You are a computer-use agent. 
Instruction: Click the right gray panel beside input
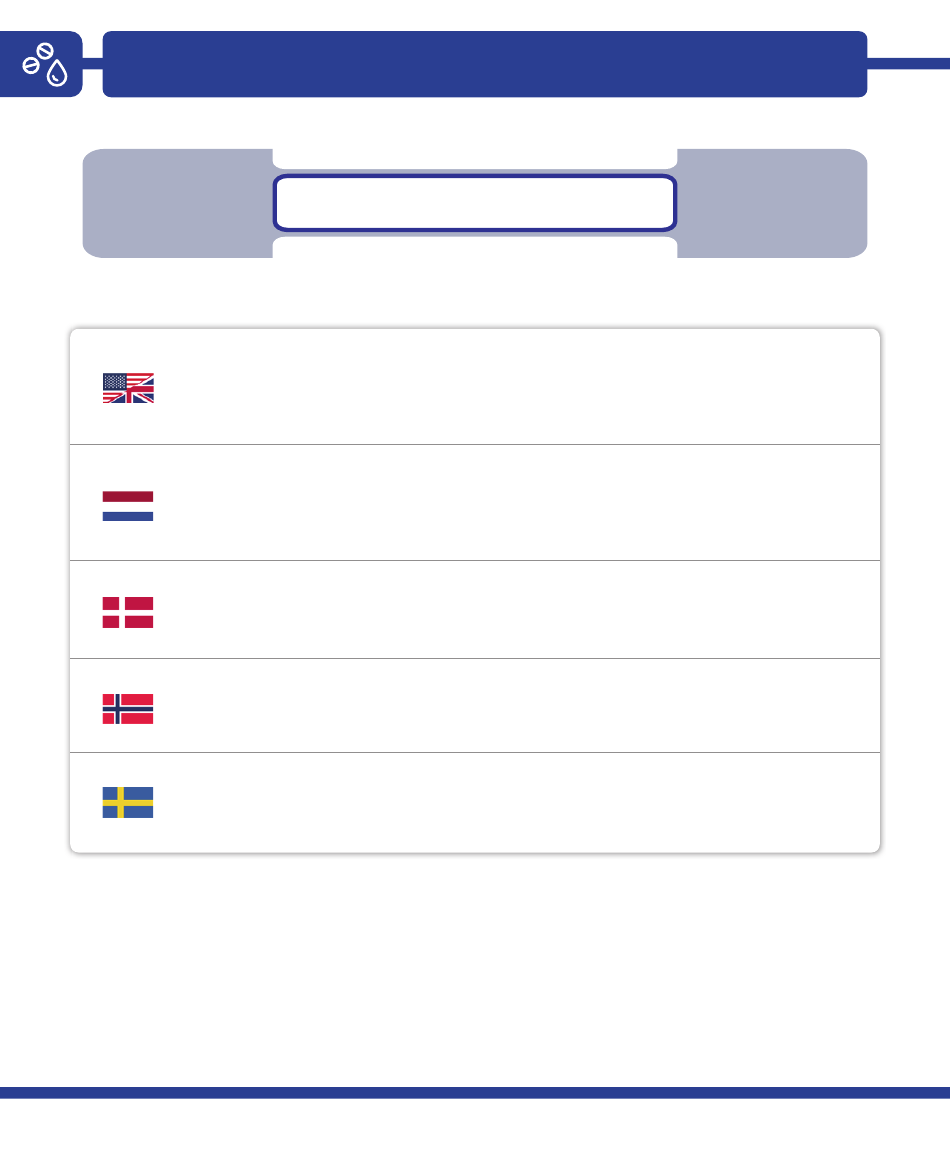(x=772, y=204)
